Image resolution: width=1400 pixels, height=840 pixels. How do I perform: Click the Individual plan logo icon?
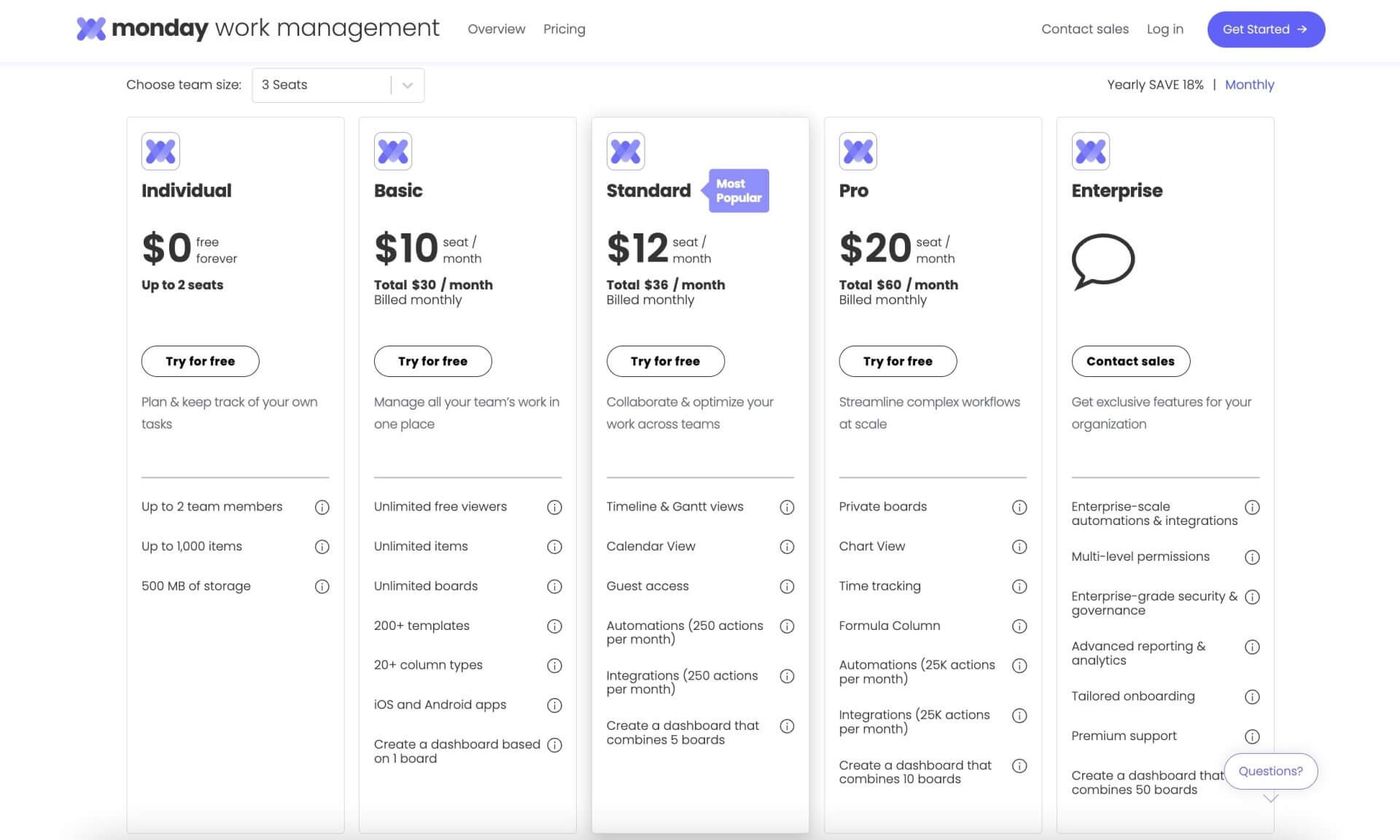[160, 151]
